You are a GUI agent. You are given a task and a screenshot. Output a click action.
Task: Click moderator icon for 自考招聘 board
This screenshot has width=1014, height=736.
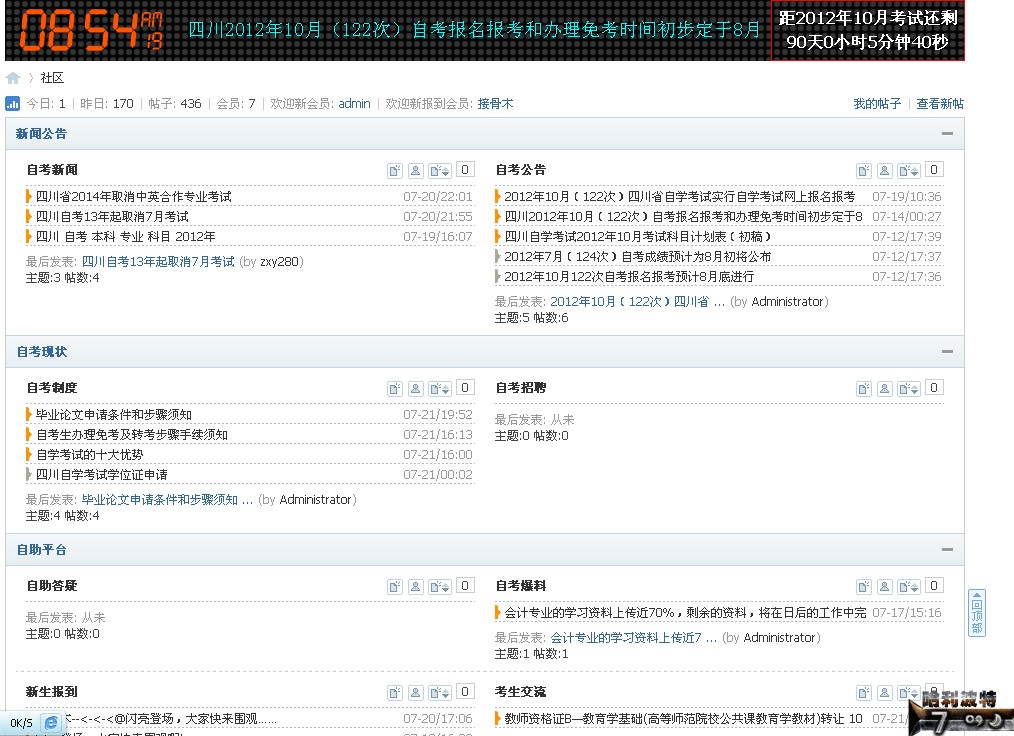click(885, 389)
